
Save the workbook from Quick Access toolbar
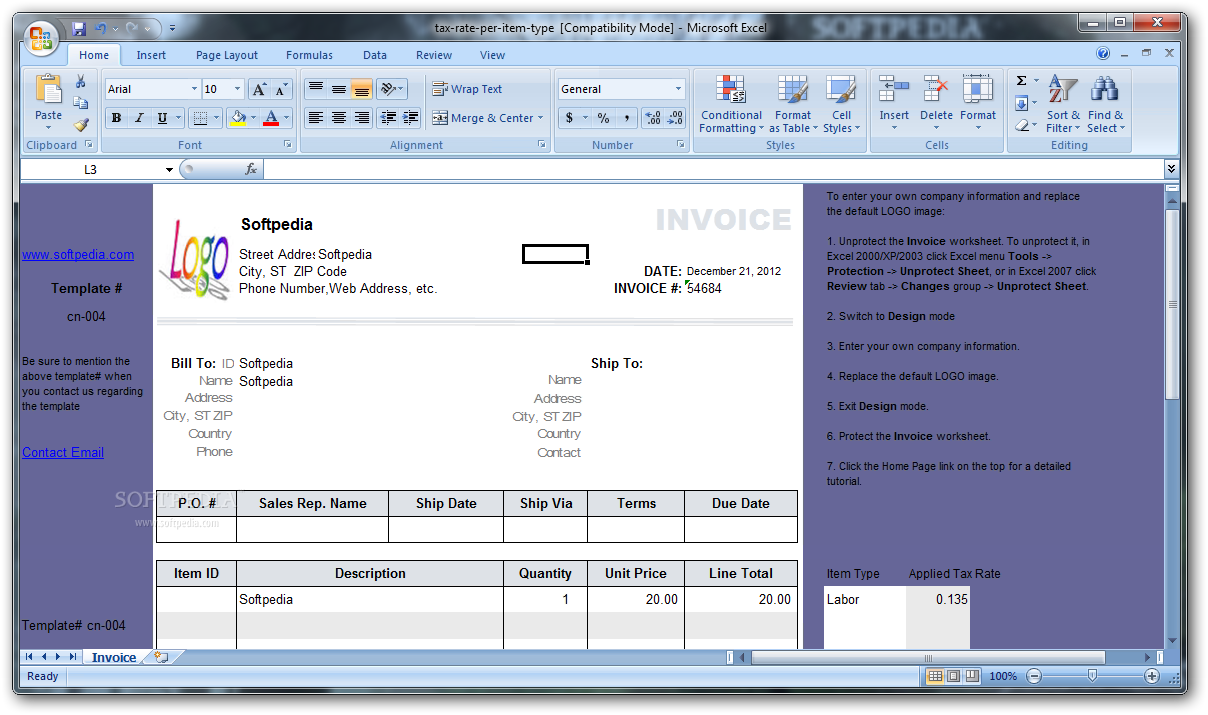[79, 29]
